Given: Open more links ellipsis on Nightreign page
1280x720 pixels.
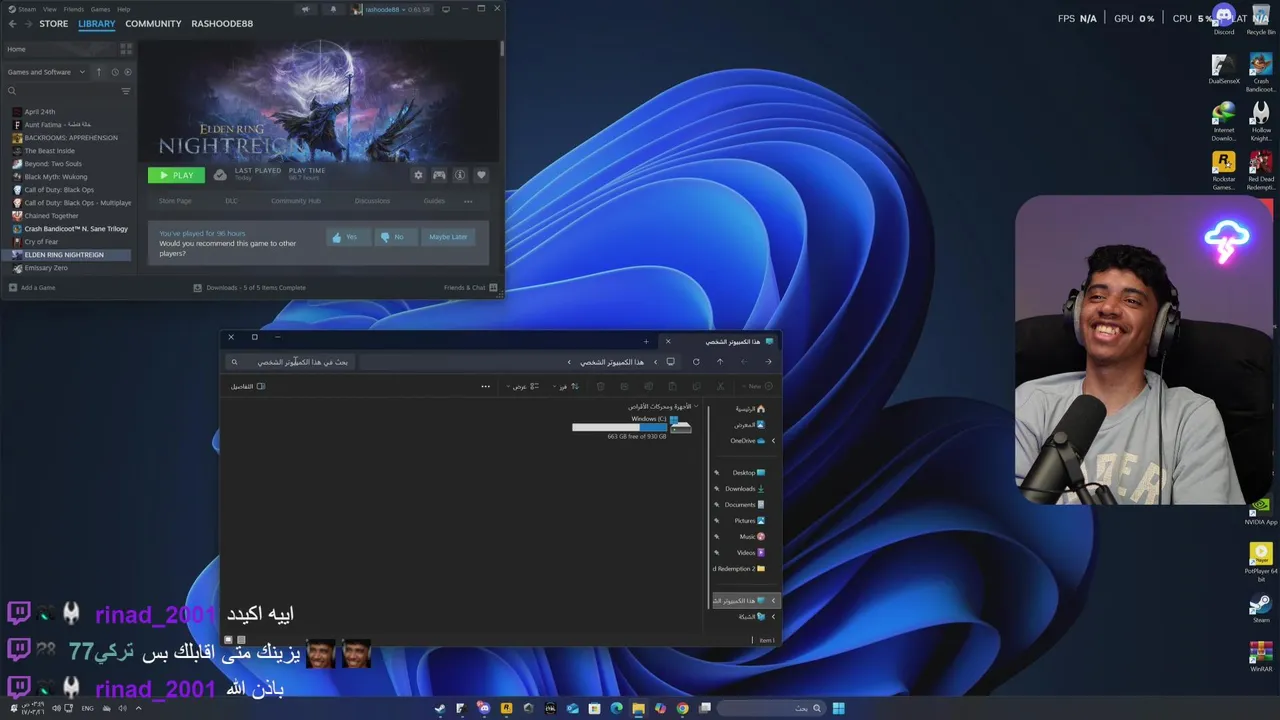Looking at the screenshot, I should tap(468, 201).
